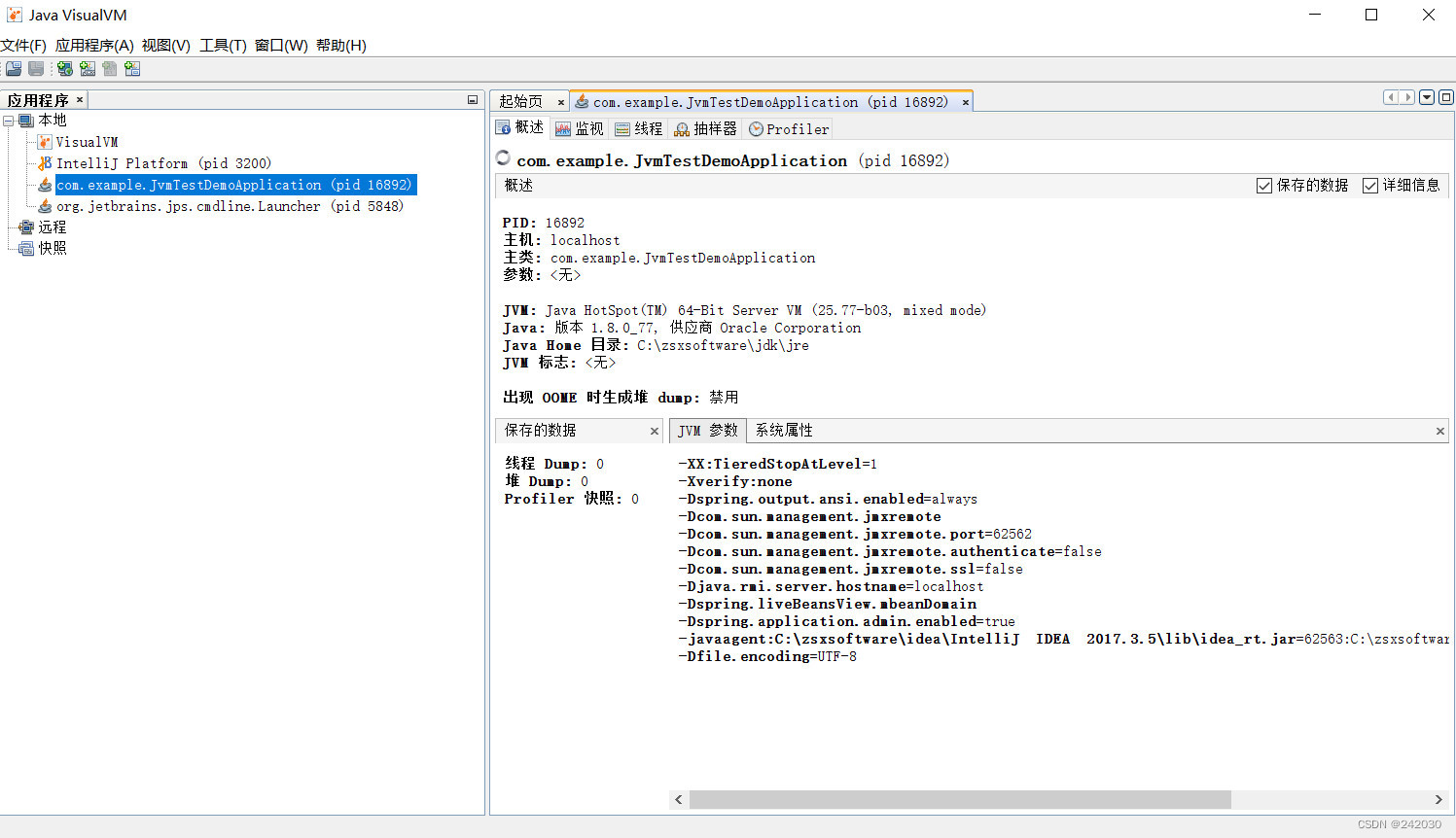Collapse the 本地 tree node
Image resolution: width=1456 pixels, height=838 pixels.
click(x=8, y=122)
